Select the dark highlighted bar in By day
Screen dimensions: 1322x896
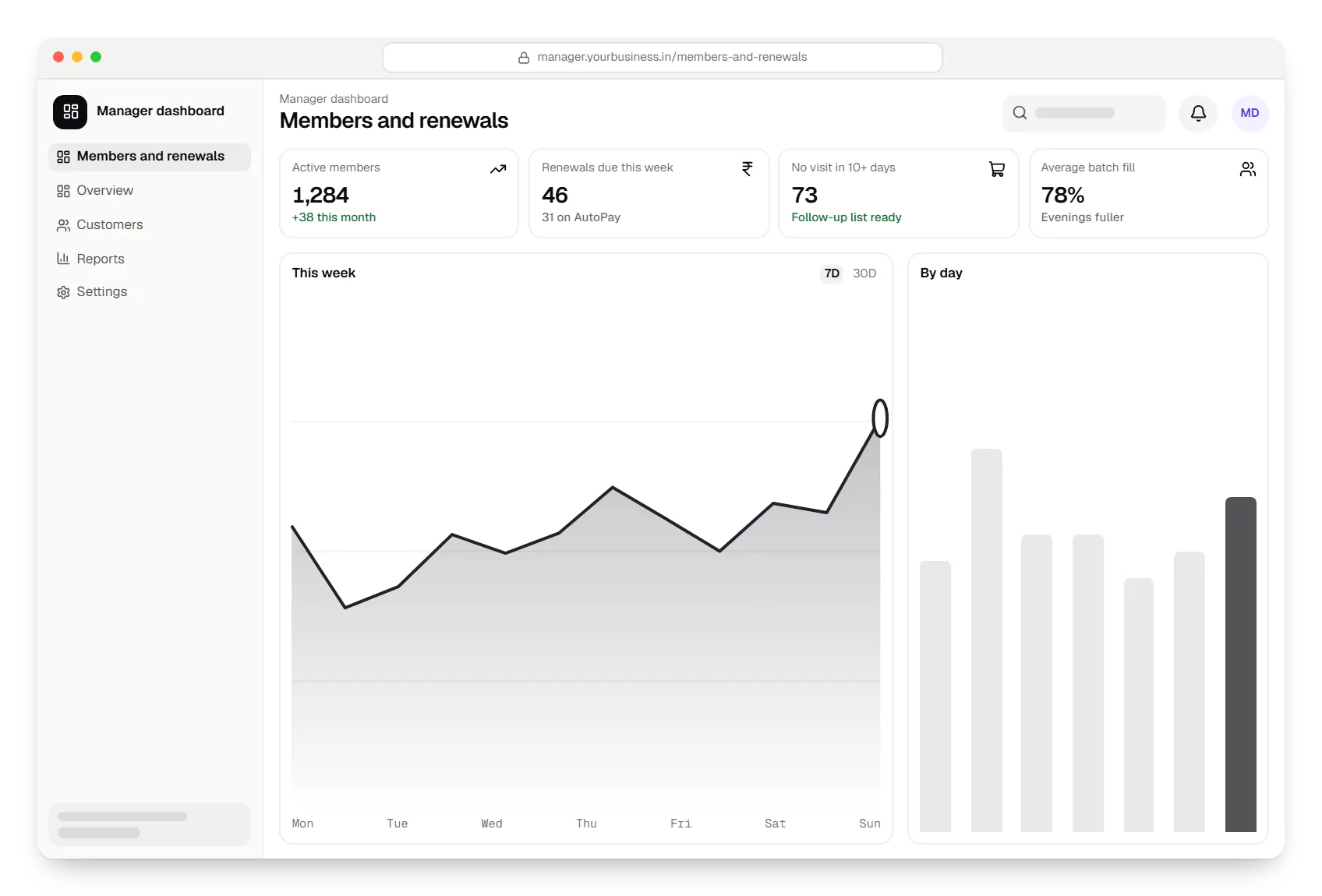point(1240,665)
